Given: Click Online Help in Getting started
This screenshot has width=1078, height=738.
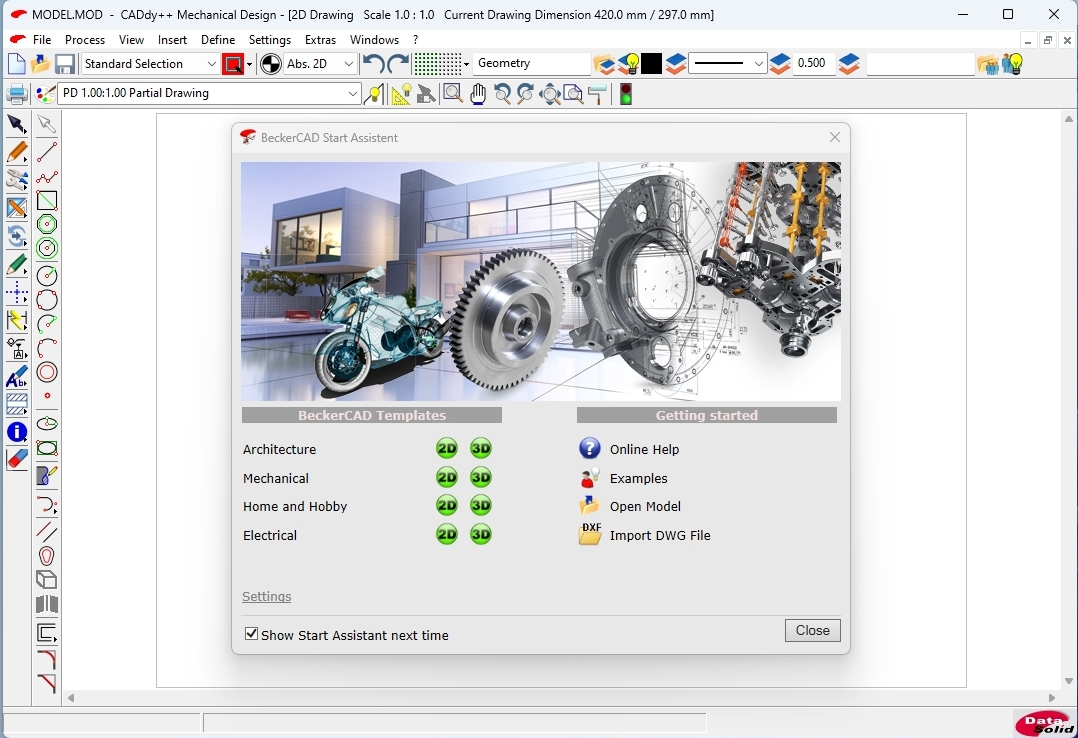Looking at the screenshot, I should pyautogui.click(x=644, y=449).
